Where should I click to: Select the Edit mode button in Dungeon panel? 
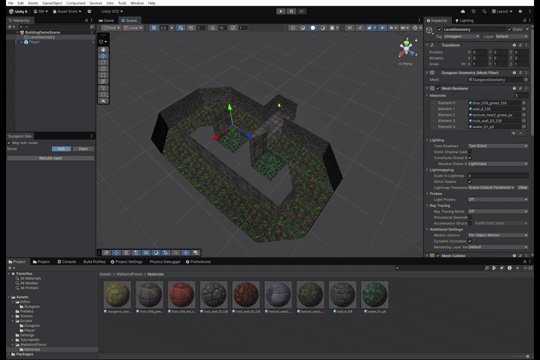click(61, 149)
